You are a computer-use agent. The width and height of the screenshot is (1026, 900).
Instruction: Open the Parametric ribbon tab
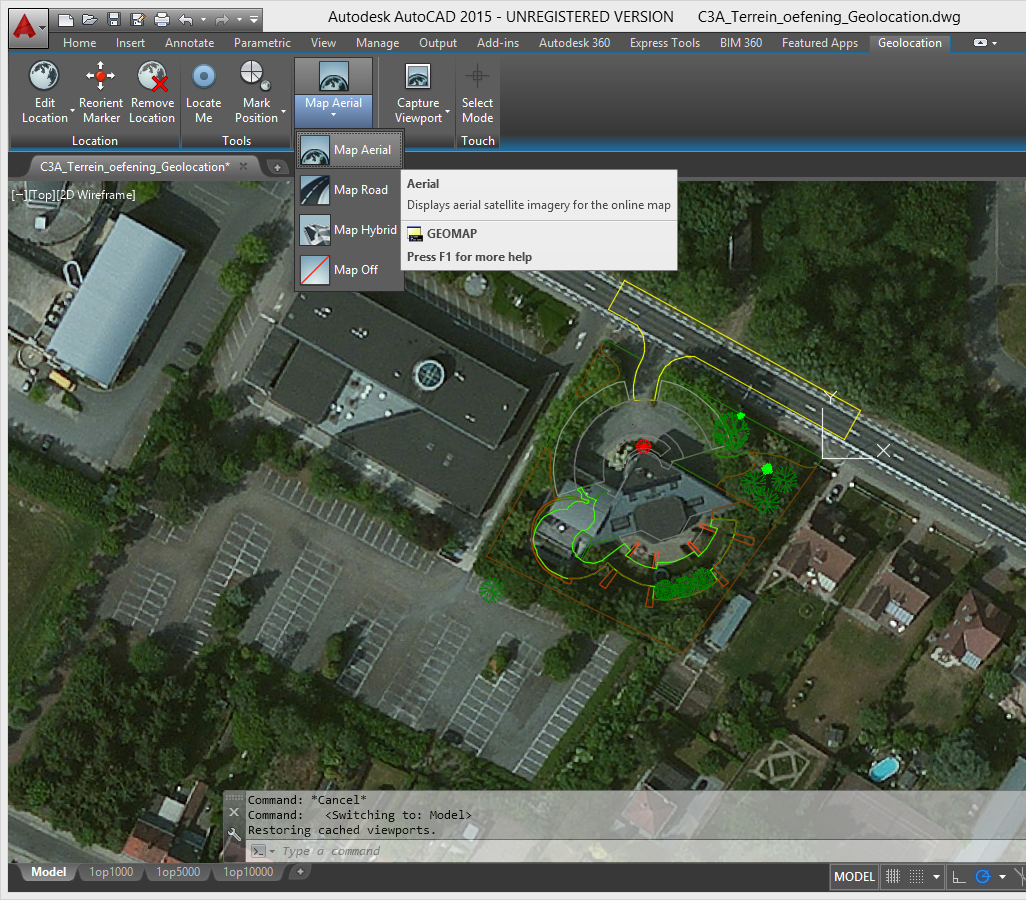(262, 43)
